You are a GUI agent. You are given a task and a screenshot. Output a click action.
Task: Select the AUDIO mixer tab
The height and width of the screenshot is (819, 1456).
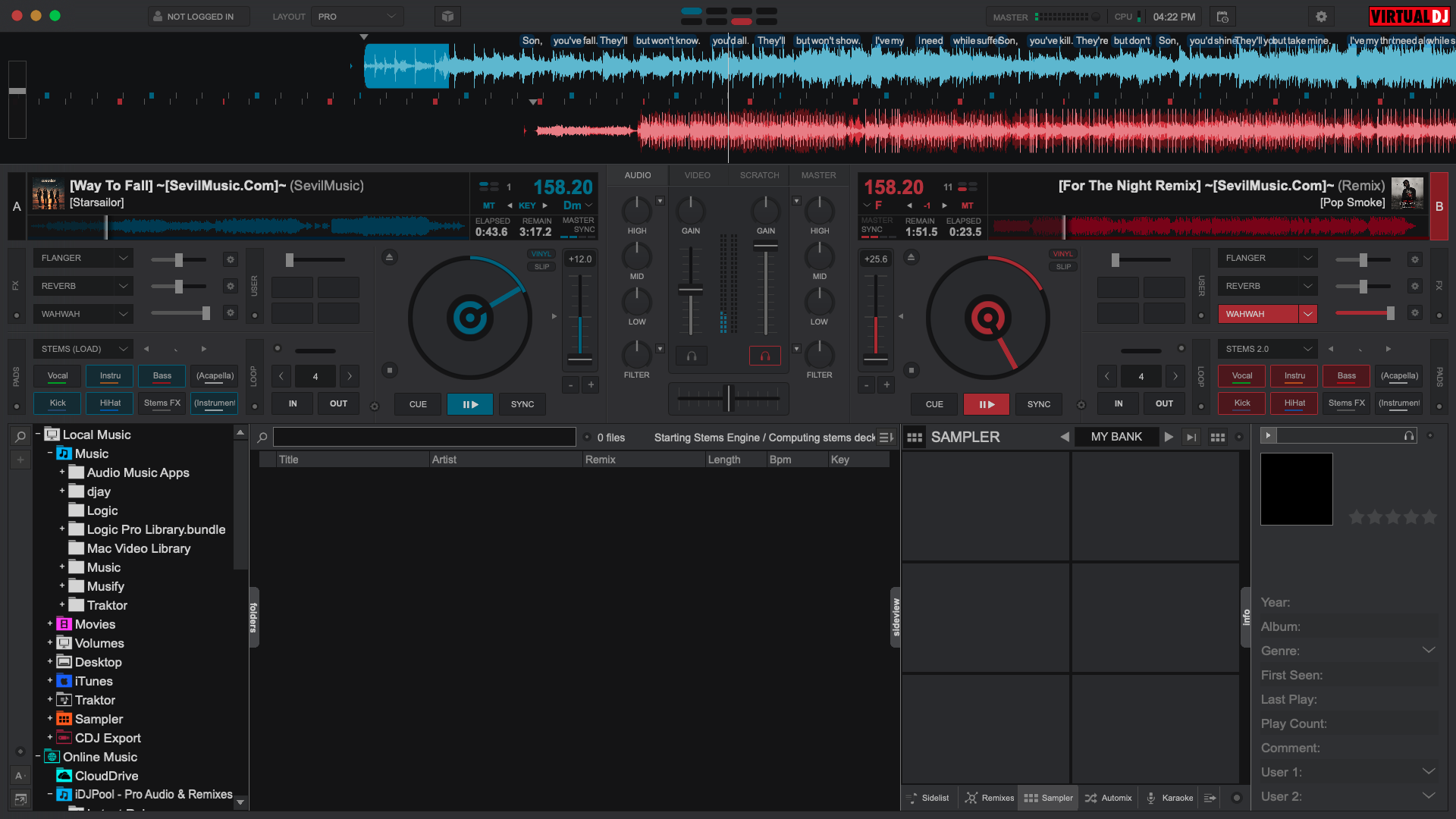tap(638, 176)
